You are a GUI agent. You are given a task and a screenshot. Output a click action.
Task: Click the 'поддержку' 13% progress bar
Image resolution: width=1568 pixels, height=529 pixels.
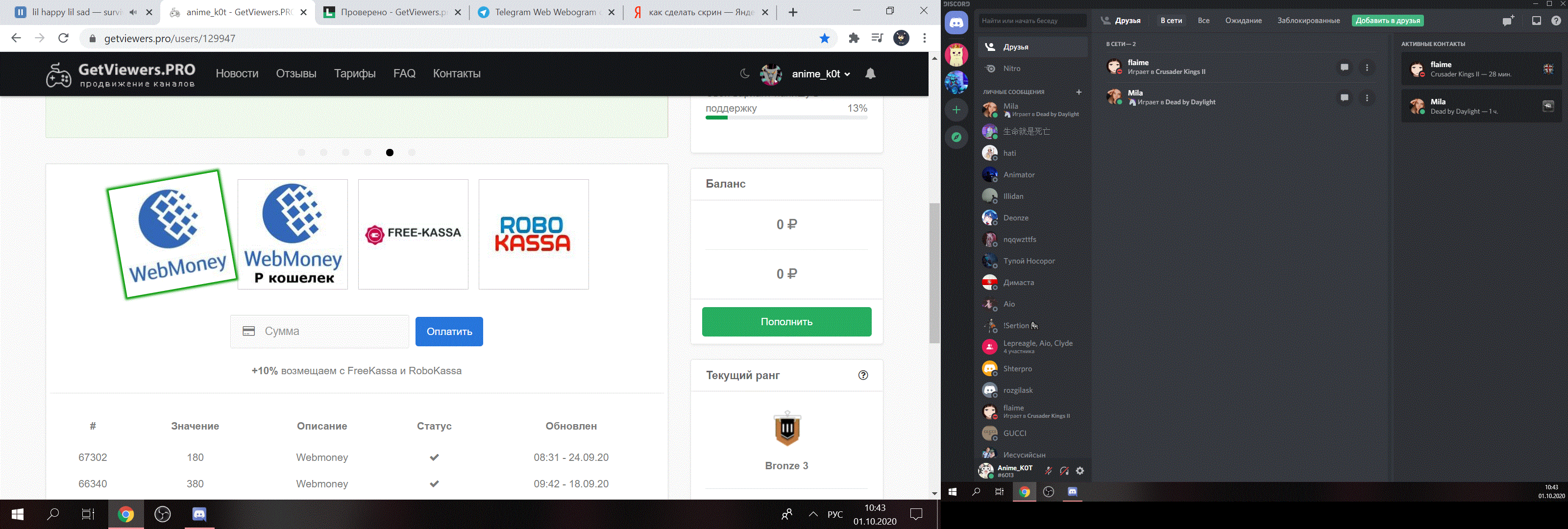(x=786, y=118)
